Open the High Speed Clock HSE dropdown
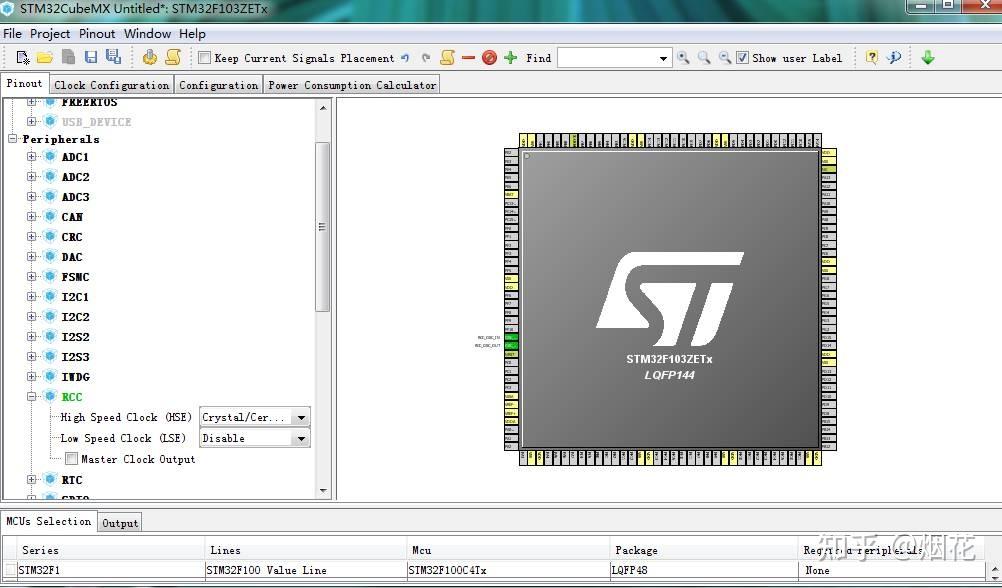Viewport: 1002px width, 588px height. click(x=301, y=417)
